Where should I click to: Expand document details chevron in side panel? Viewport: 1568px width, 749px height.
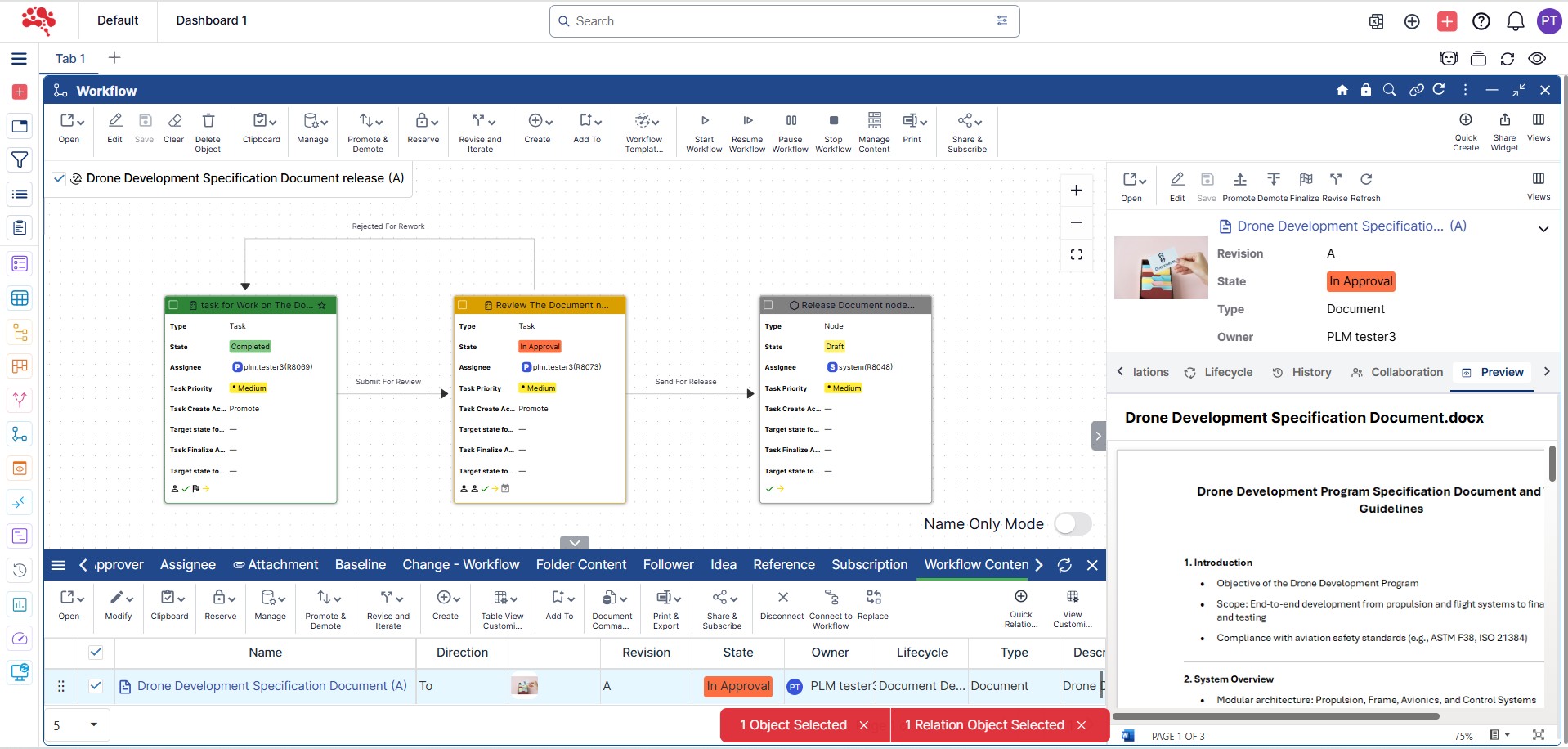(1543, 229)
